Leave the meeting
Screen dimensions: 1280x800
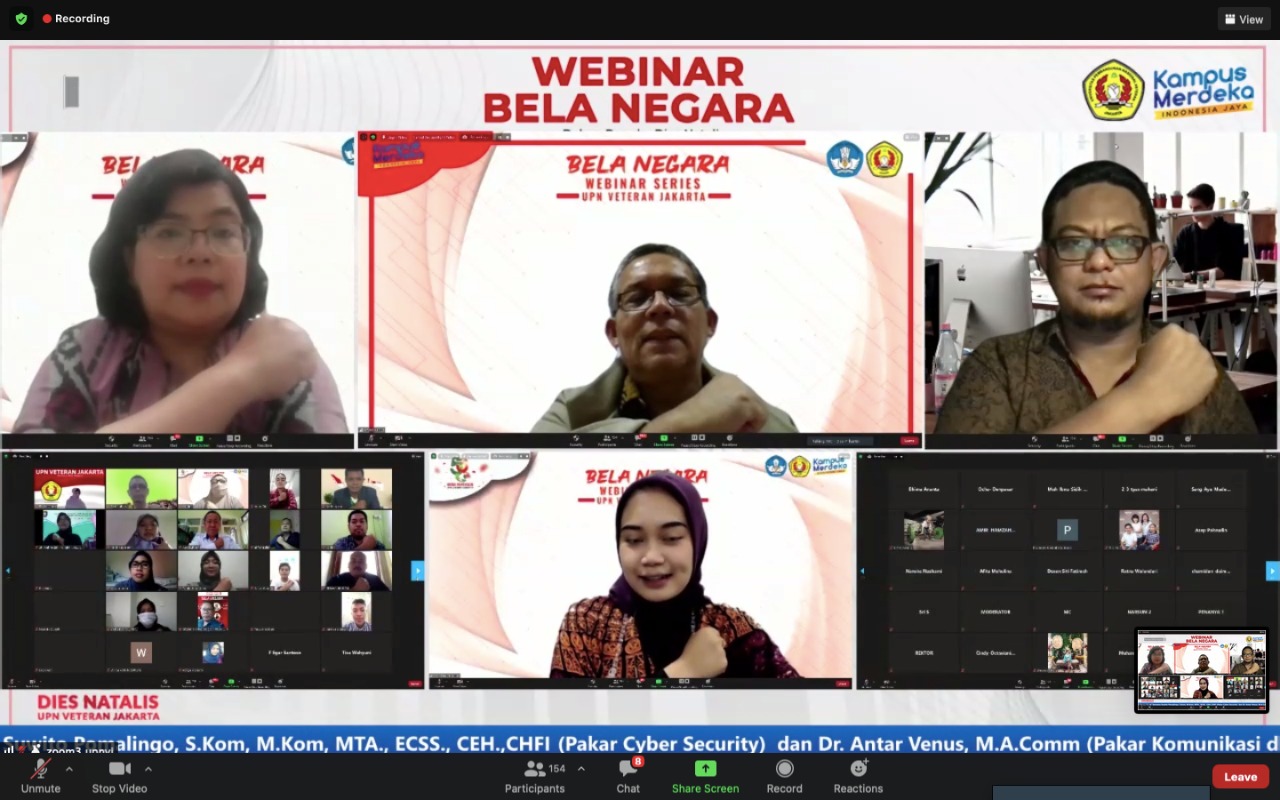1240,777
